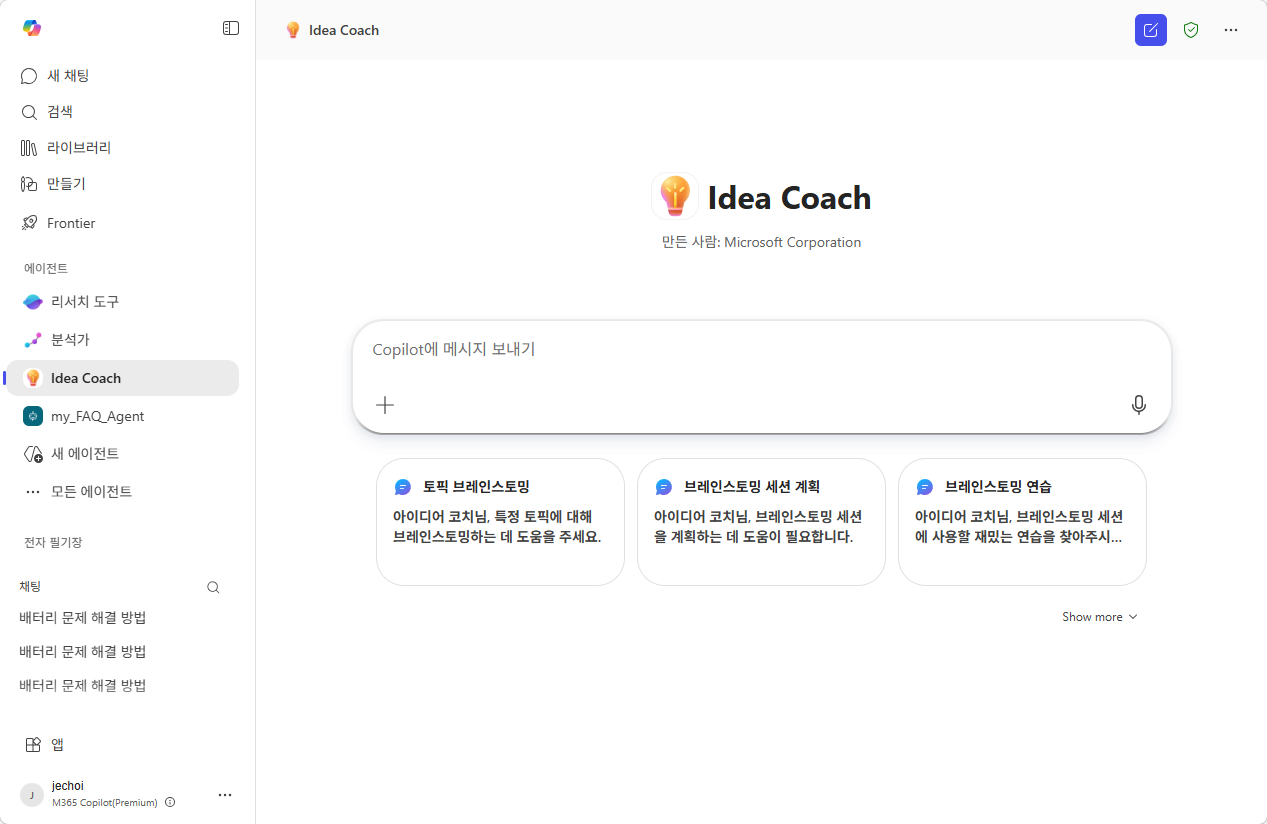Click the Copilot logo icon
The image size is (1267, 824).
coord(32,28)
